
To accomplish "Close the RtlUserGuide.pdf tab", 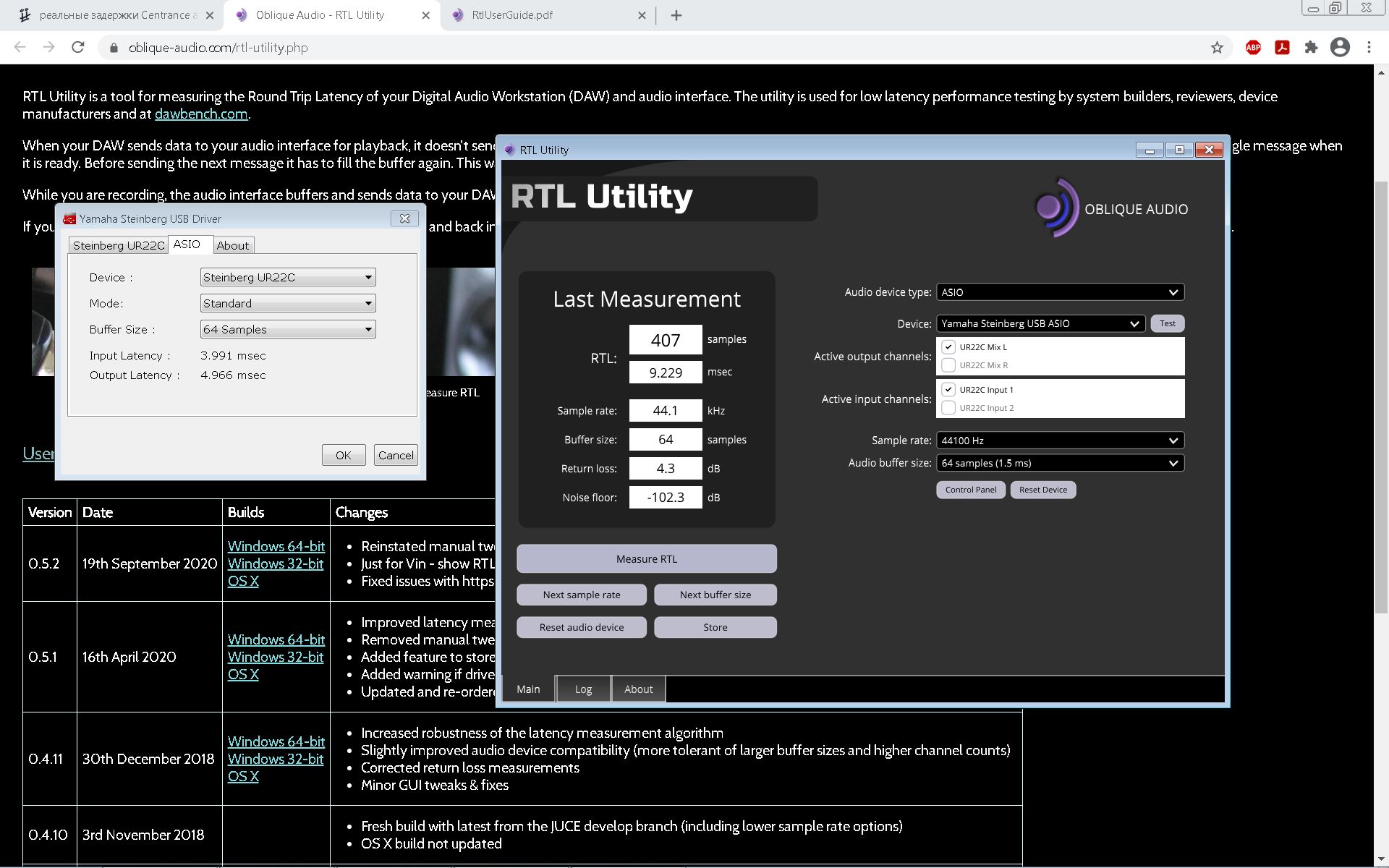I will (642, 15).
